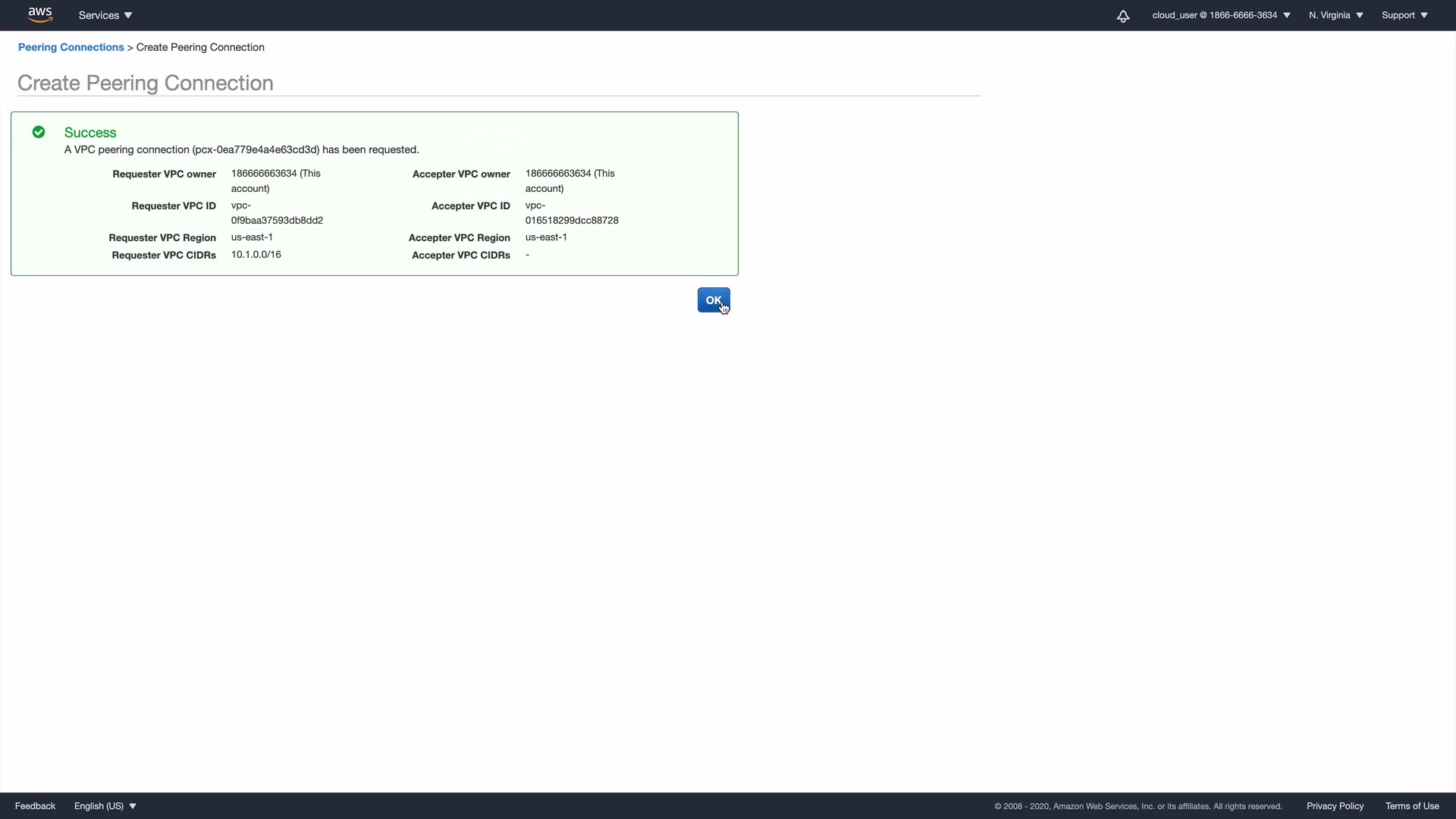
Task: Click the Accepter VPC Region us-east-1 value
Action: coord(546,237)
